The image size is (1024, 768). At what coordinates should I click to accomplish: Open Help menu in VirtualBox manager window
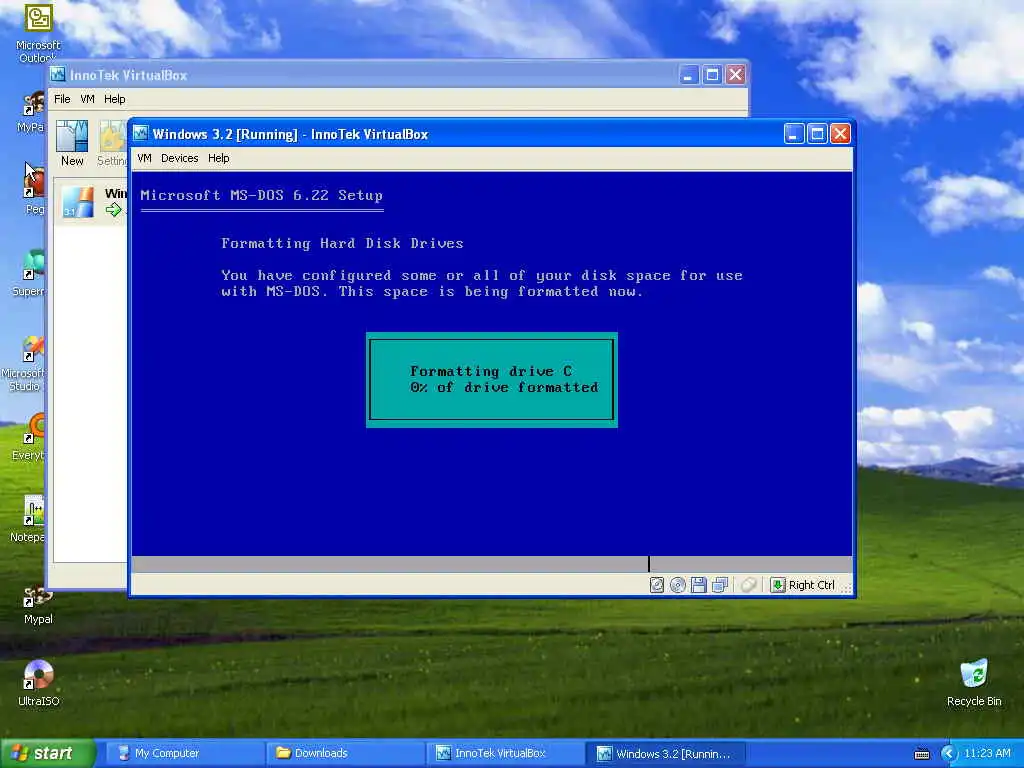coord(115,99)
